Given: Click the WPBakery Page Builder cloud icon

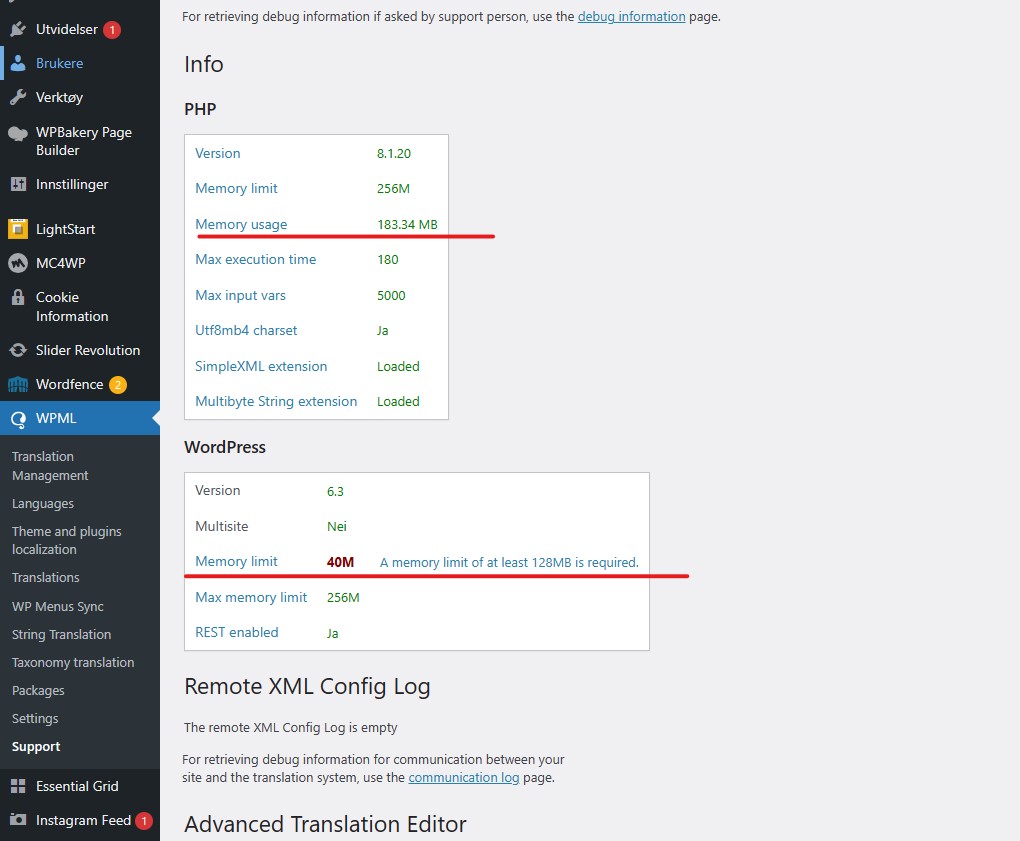Looking at the screenshot, I should click(x=18, y=133).
